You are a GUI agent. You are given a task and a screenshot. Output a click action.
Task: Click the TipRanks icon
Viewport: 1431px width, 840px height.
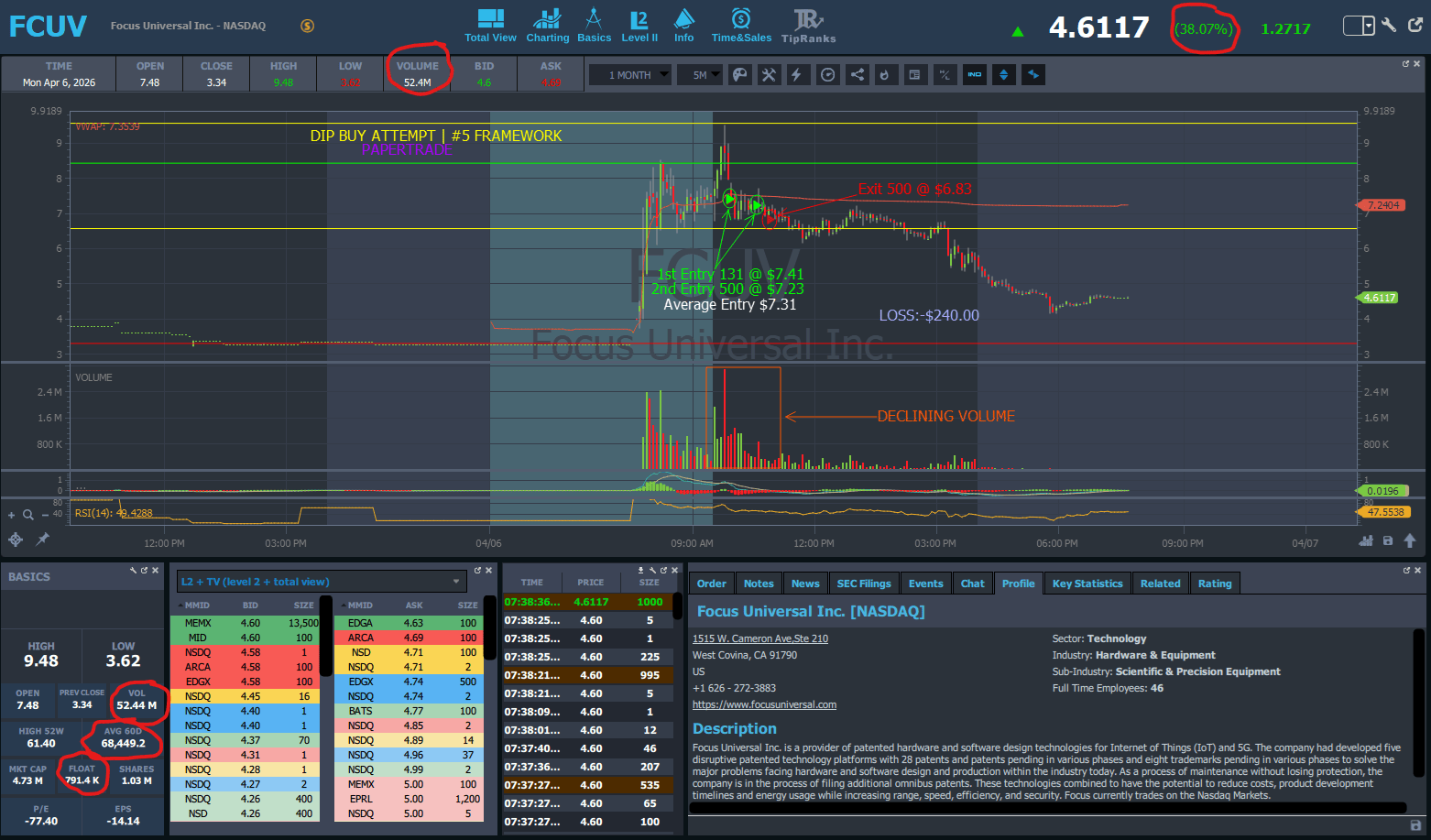coord(808,26)
